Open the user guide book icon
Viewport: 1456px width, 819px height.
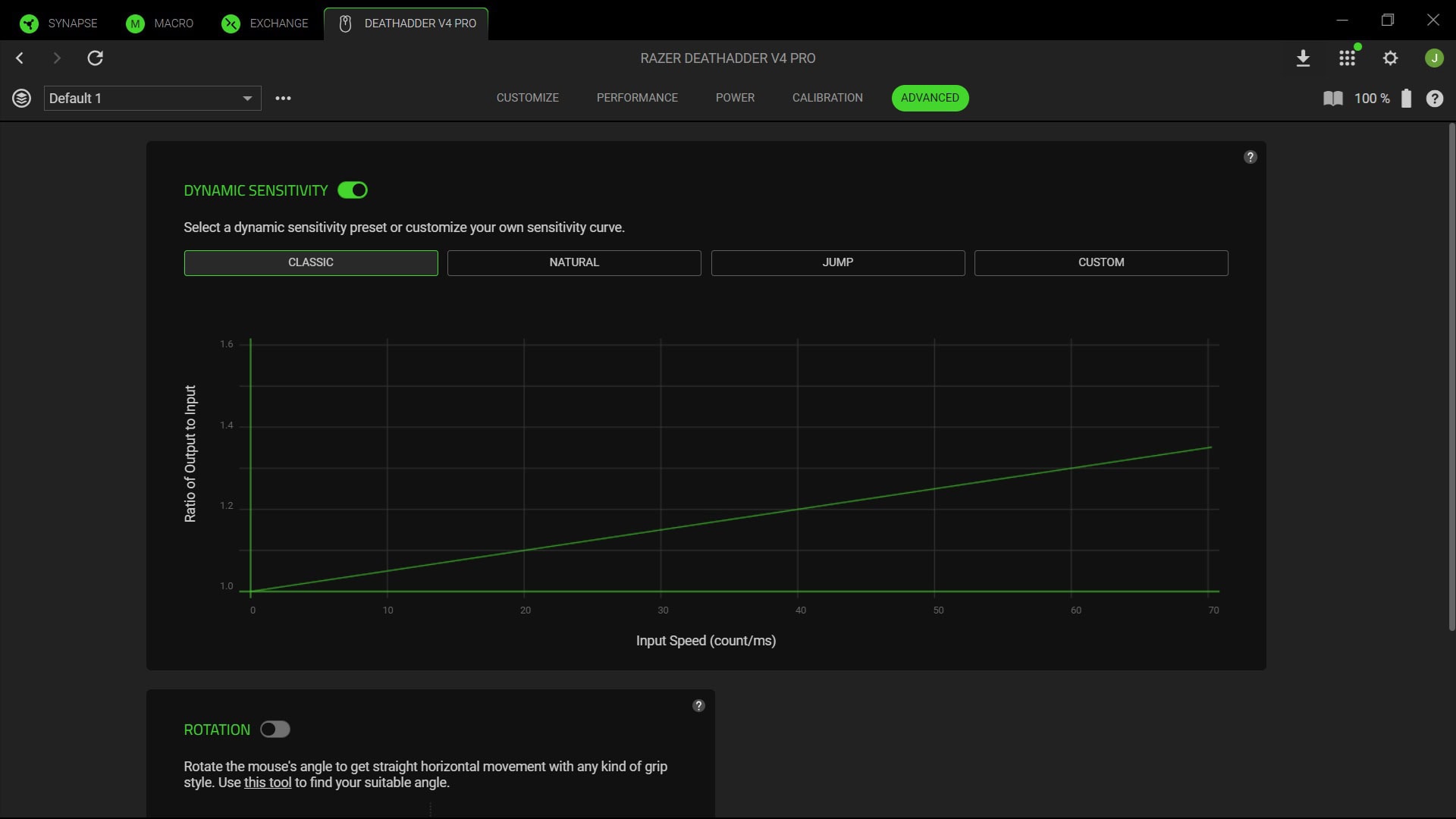point(1332,99)
